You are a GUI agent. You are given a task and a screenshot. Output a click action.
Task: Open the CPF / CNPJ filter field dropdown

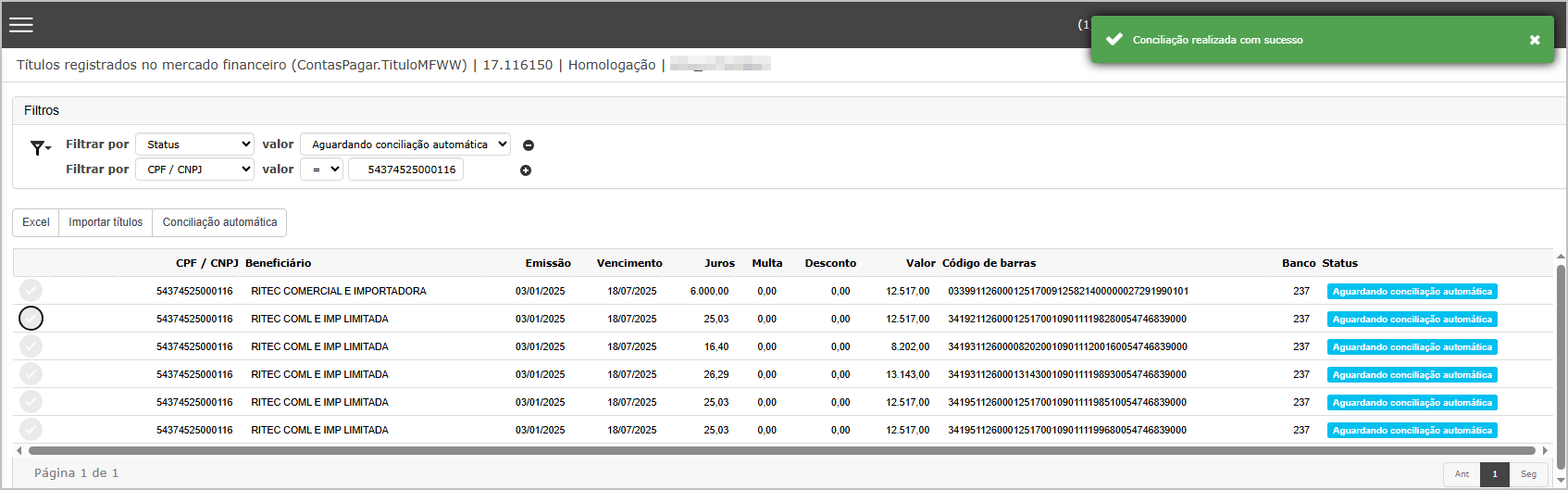click(194, 170)
